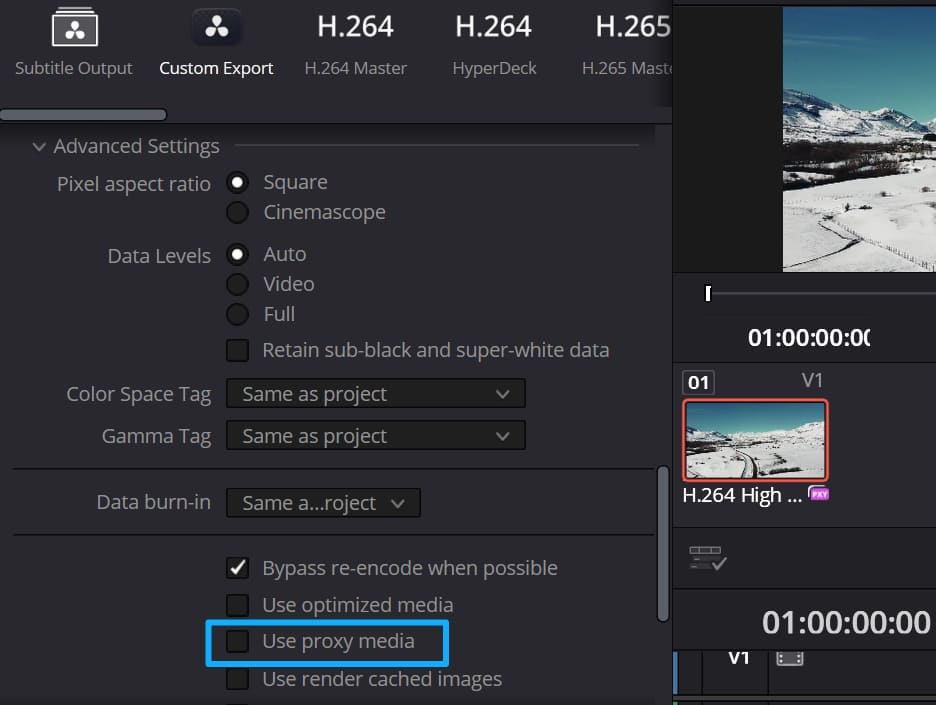Select Full data levels
Viewport: 936px width, 705px height.
point(237,313)
